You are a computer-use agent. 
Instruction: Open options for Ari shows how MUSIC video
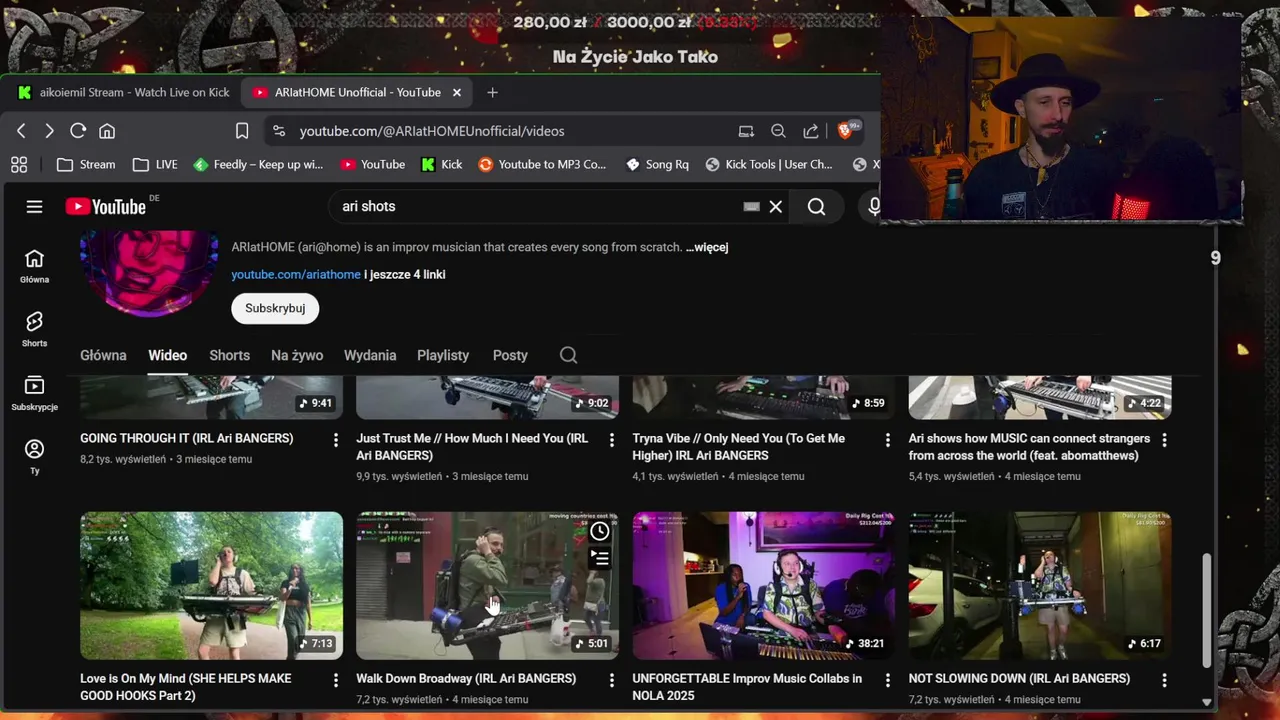1164,440
